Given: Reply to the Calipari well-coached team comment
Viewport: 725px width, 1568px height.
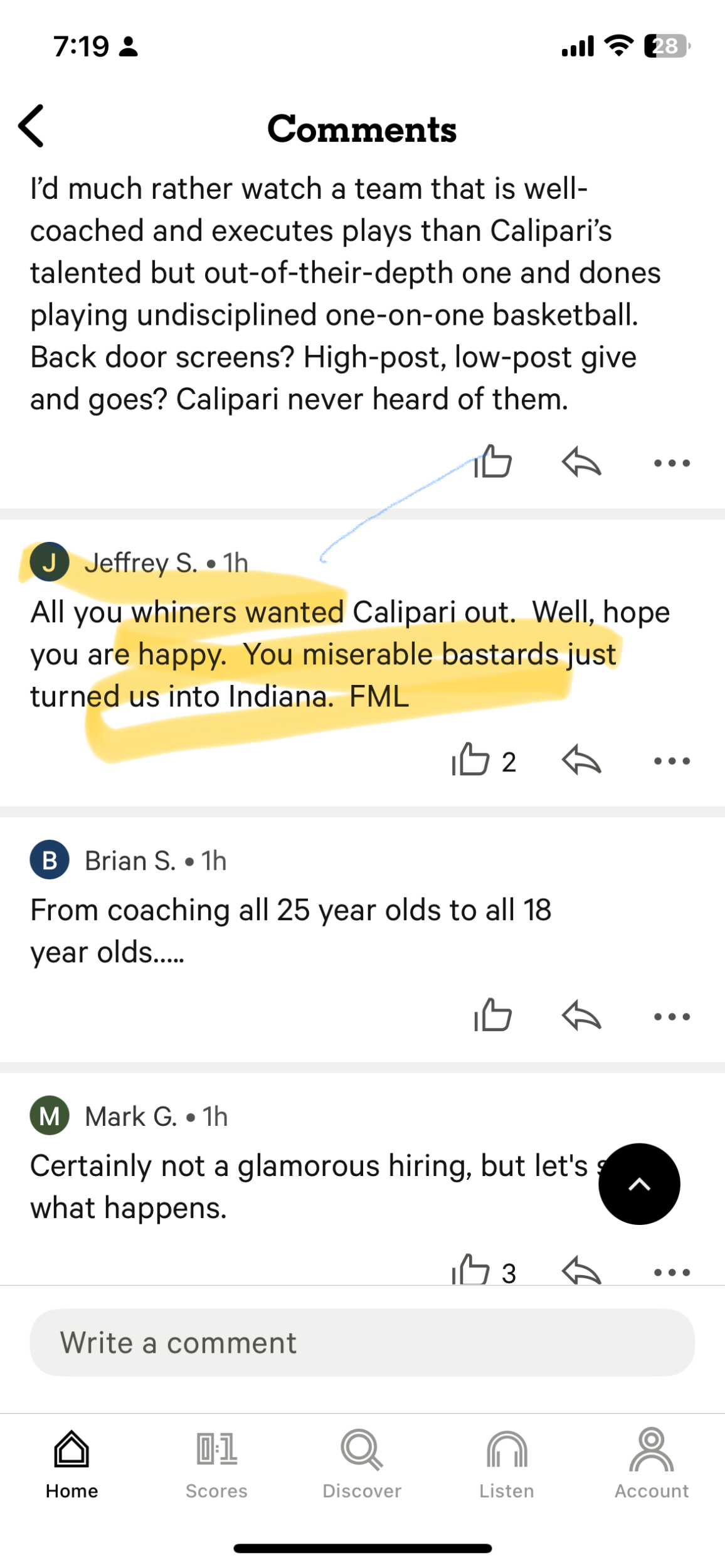Looking at the screenshot, I should [581, 463].
